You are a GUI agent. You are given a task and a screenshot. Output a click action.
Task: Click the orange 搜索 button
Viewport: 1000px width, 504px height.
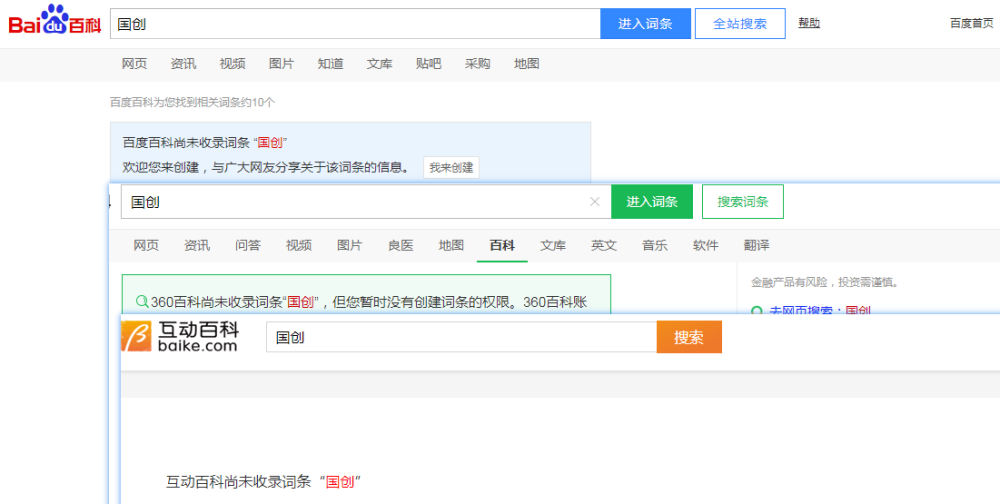(x=688, y=338)
